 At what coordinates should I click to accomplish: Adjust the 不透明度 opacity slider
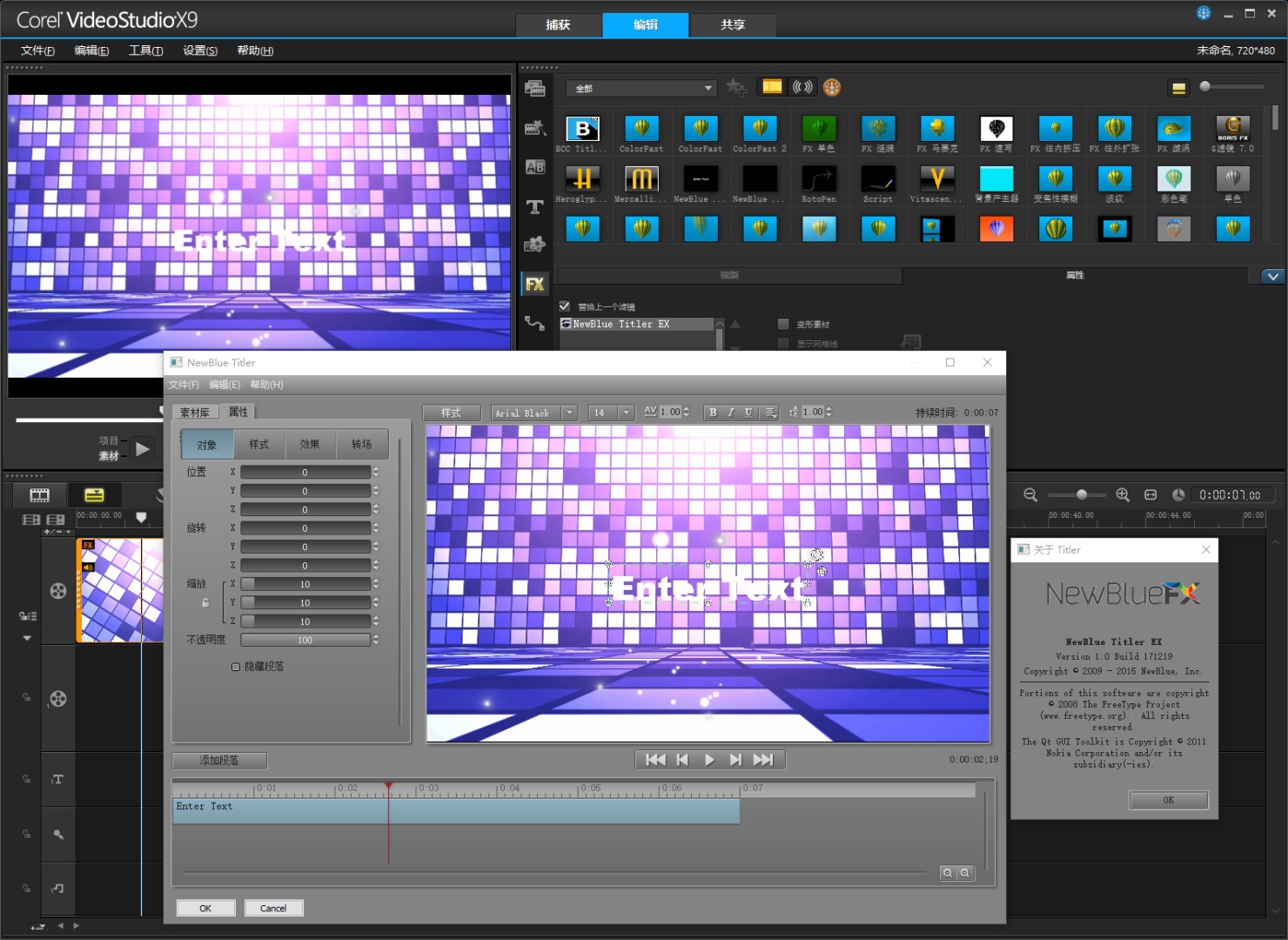pyautogui.click(x=305, y=640)
